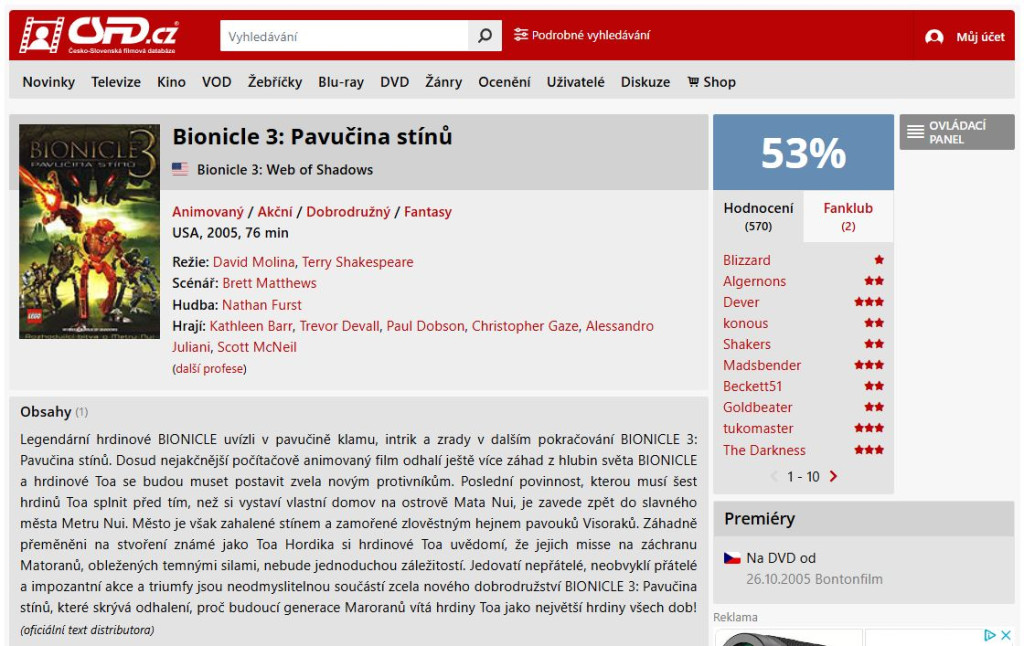This screenshot has height=646, width=1024.
Task: Open the Uživatelé menu item
Action: pyautogui.click(x=575, y=82)
